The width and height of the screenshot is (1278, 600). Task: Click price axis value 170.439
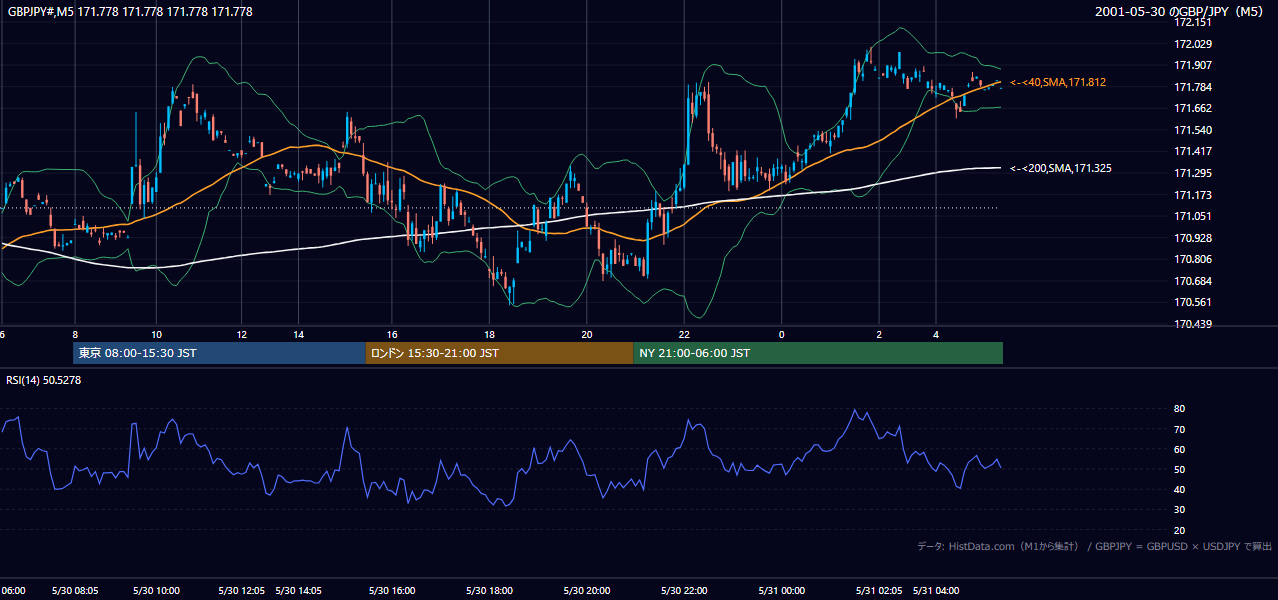point(1193,324)
